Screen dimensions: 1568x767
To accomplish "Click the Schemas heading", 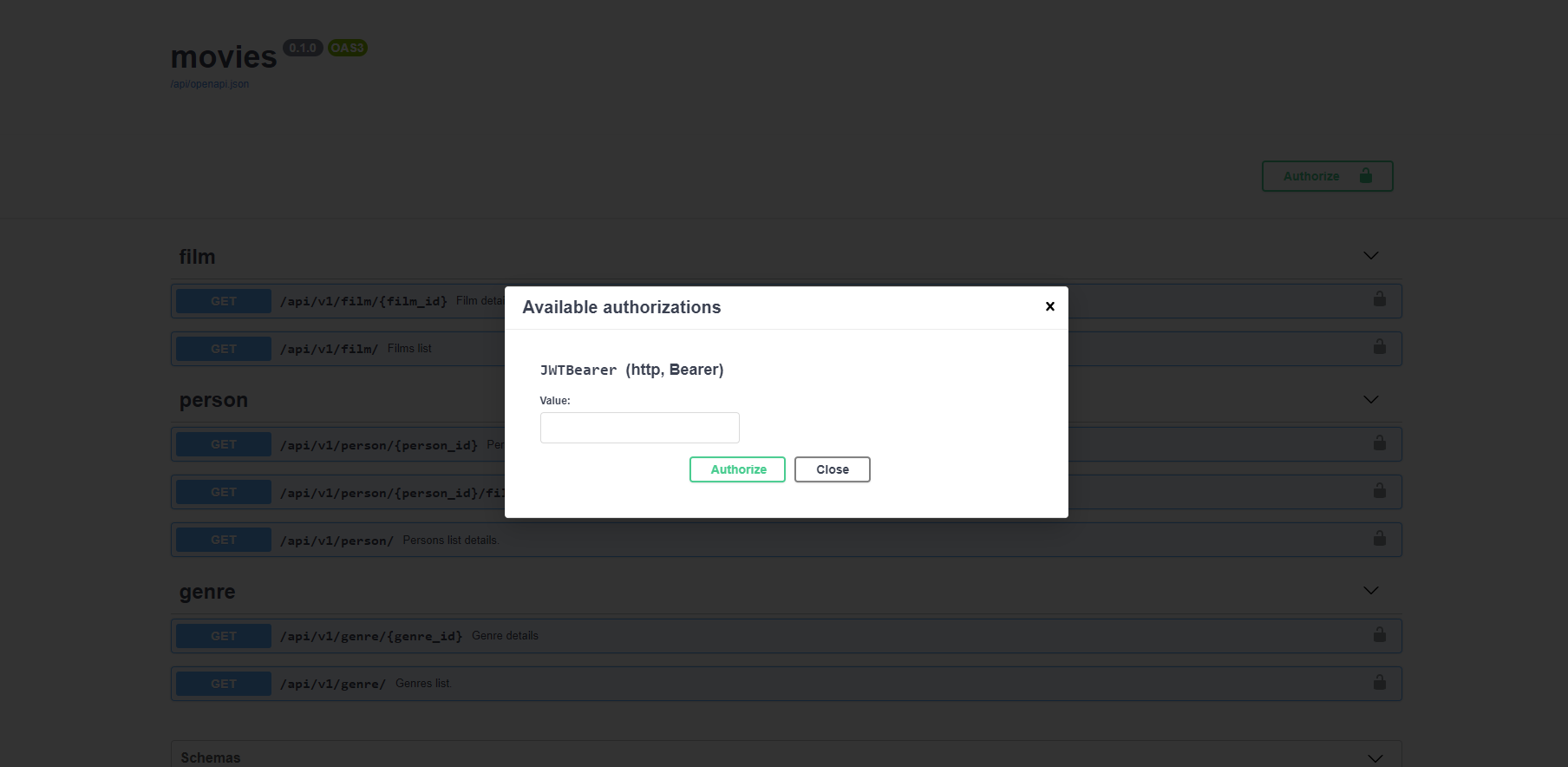I will (211, 757).
